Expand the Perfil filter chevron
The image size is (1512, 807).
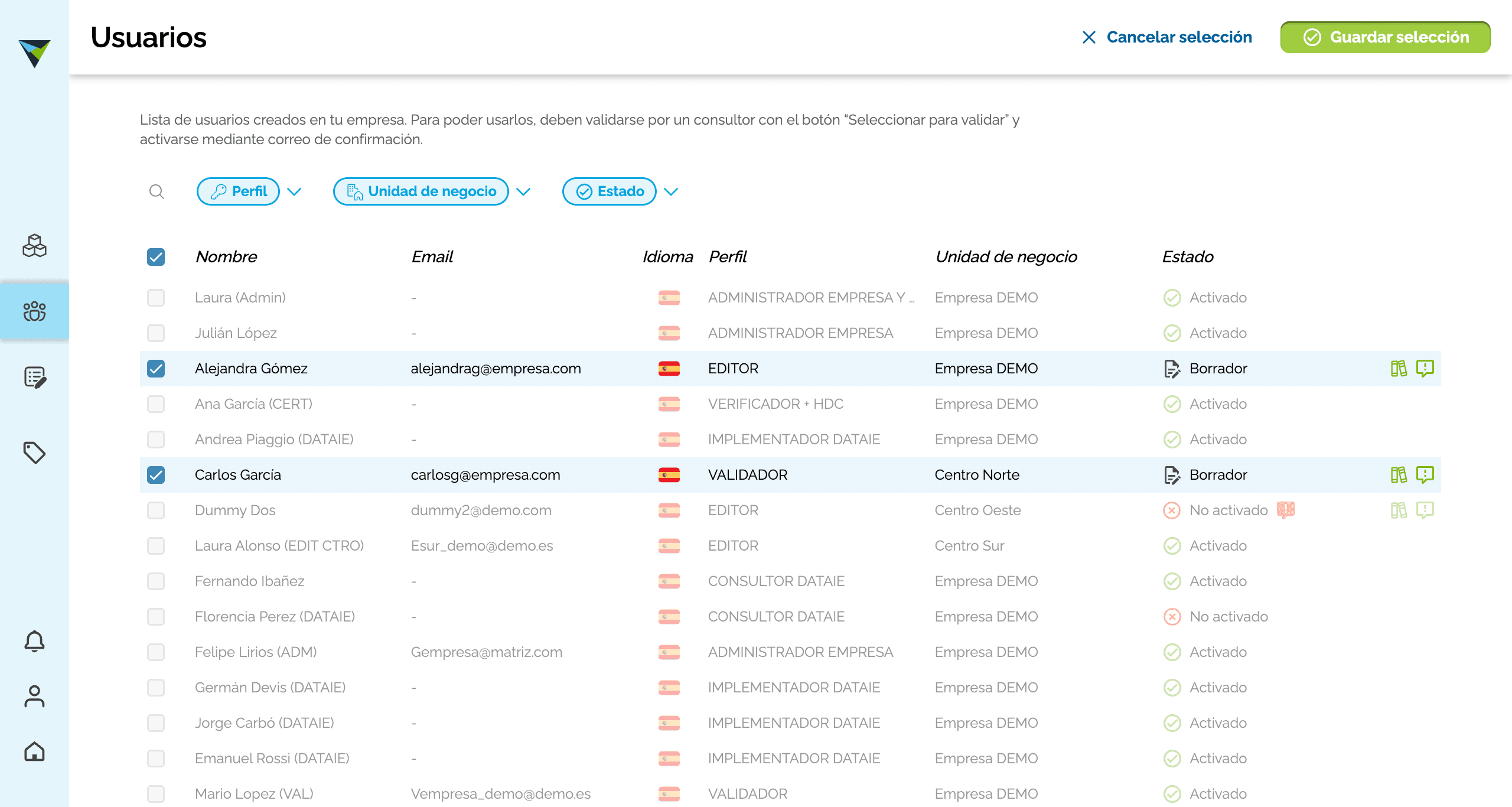coord(294,191)
